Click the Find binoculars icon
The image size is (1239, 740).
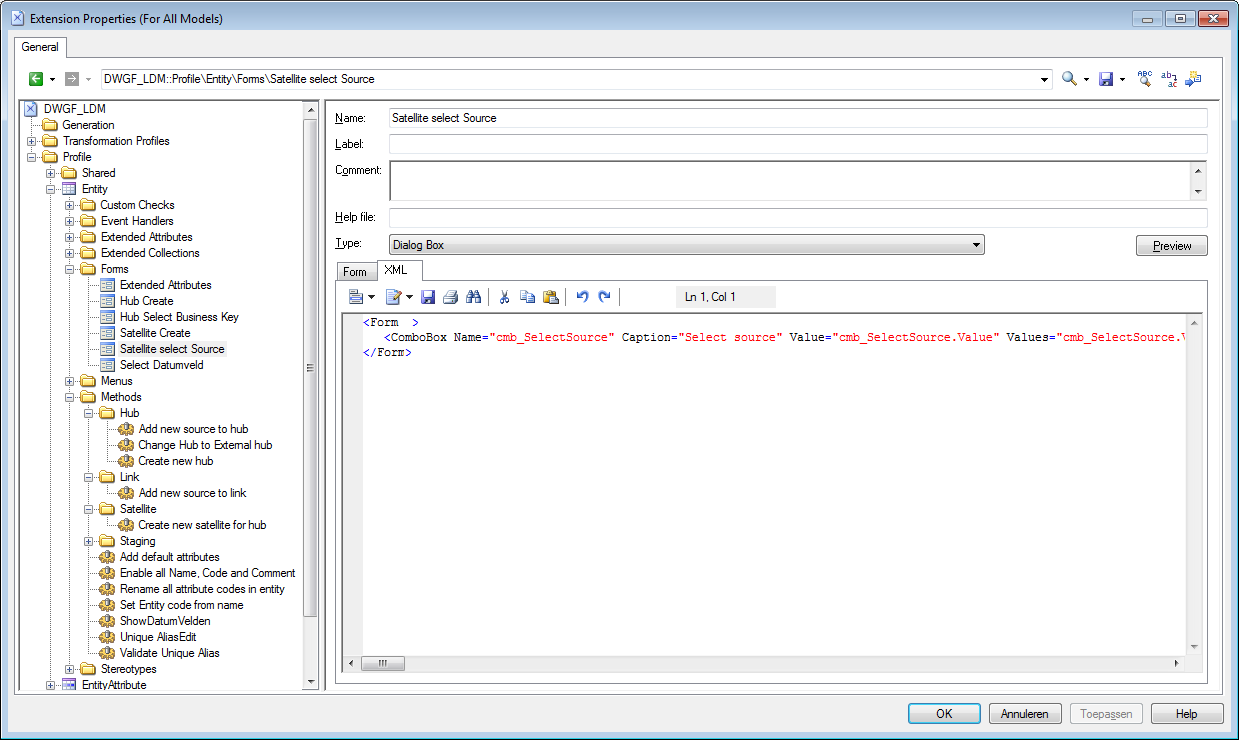pyautogui.click(x=474, y=297)
